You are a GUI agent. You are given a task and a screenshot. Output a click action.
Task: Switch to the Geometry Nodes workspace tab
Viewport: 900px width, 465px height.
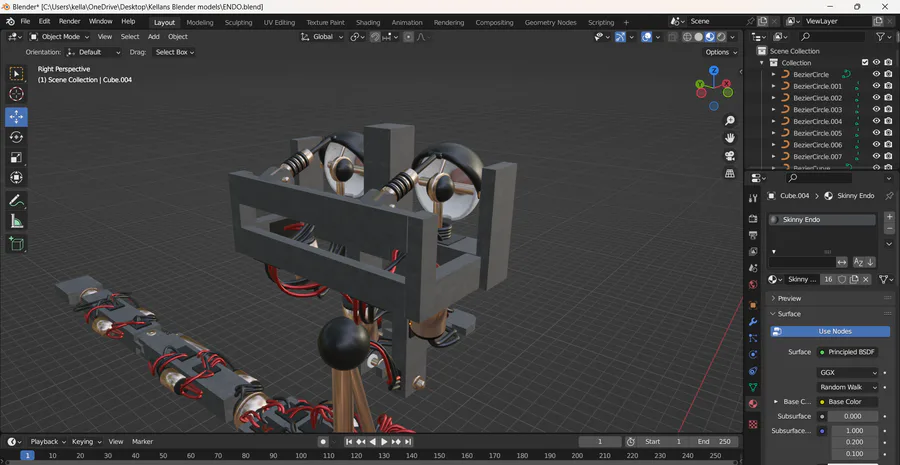(x=550, y=23)
